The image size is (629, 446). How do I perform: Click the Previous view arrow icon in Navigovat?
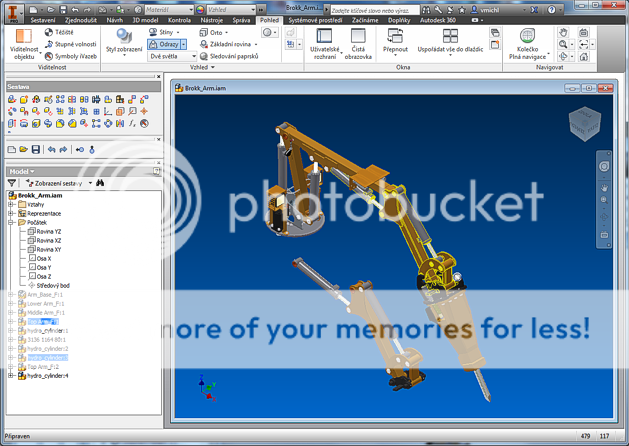(x=584, y=45)
